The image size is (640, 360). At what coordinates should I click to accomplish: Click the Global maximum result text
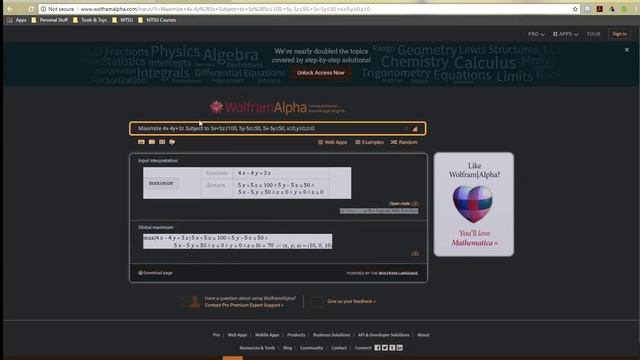(238, 241)
